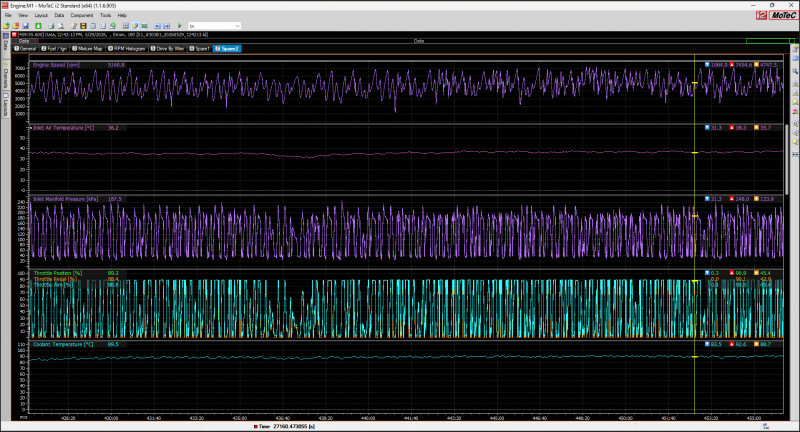Screen dimensions: 800x432
Task: Click the colored grid toolbar icon
Action: click(126, 26)
